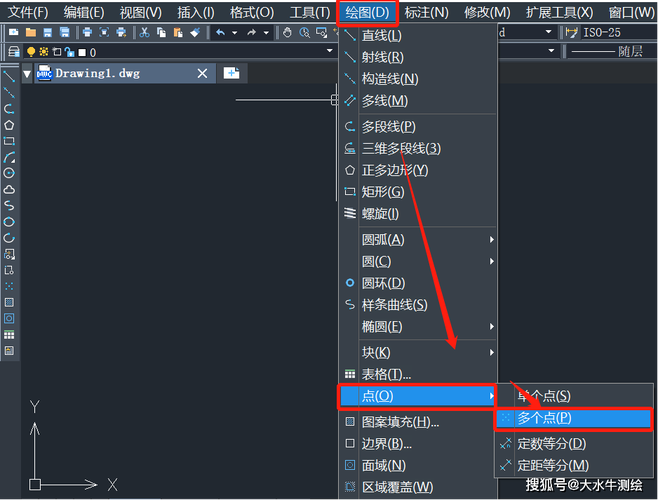658x500 pixels.
Task: Click the Undo arrow icon
Action: [x=221, y=32]
